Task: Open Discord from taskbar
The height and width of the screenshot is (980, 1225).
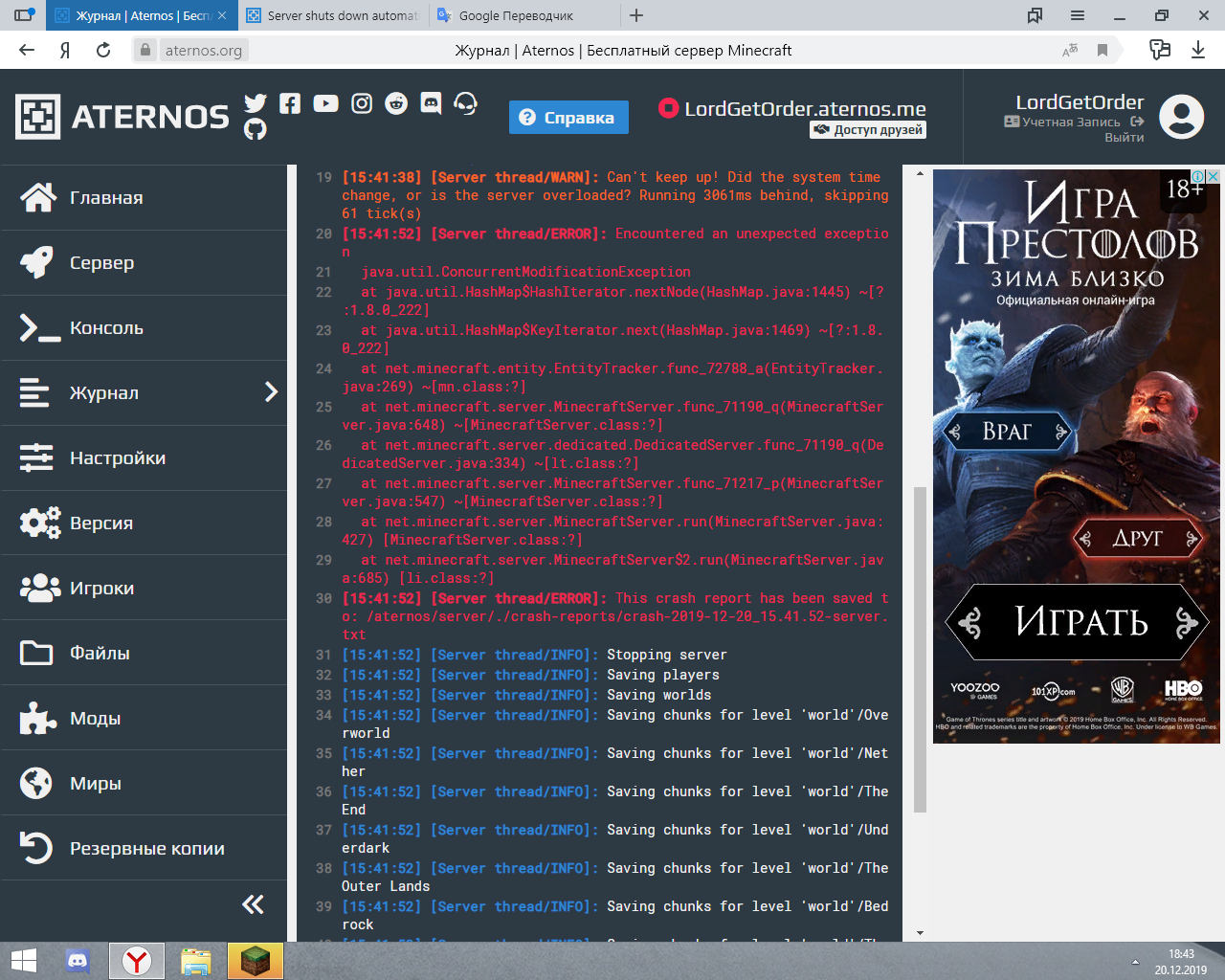Action: (x=78, y=961)
